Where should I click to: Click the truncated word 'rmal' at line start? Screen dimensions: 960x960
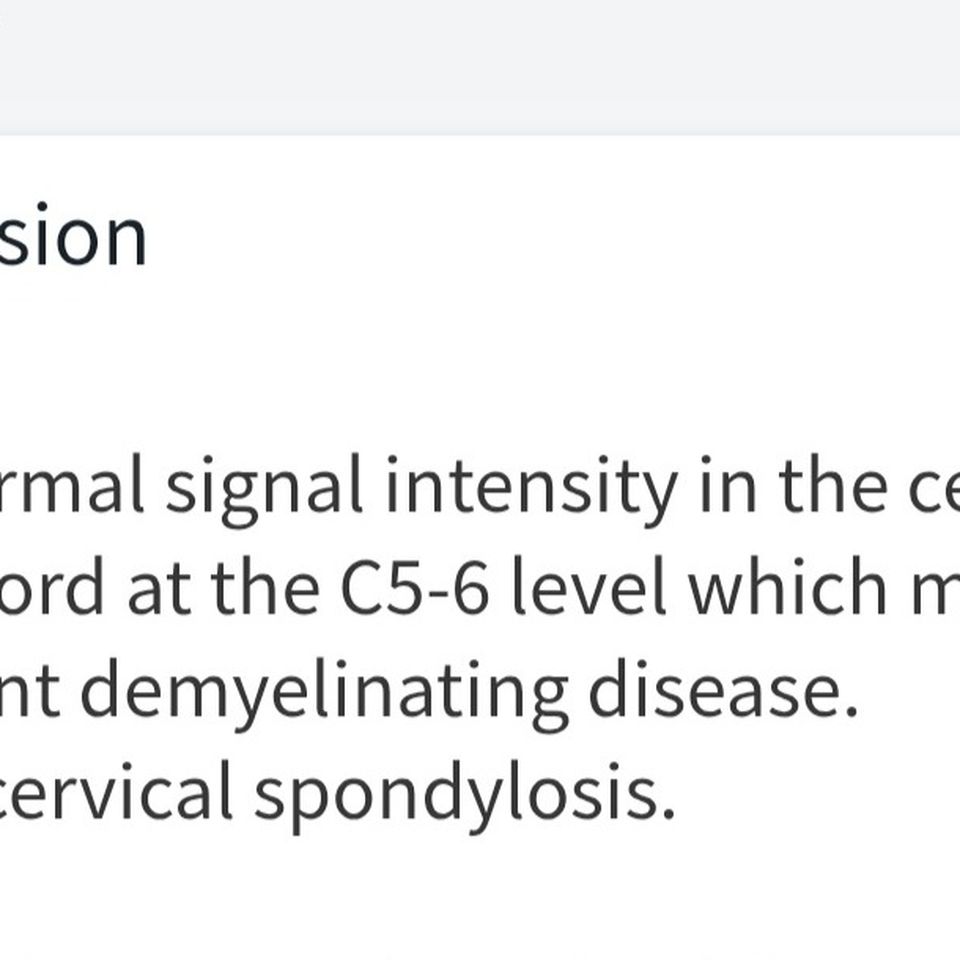tap(72, 484)
